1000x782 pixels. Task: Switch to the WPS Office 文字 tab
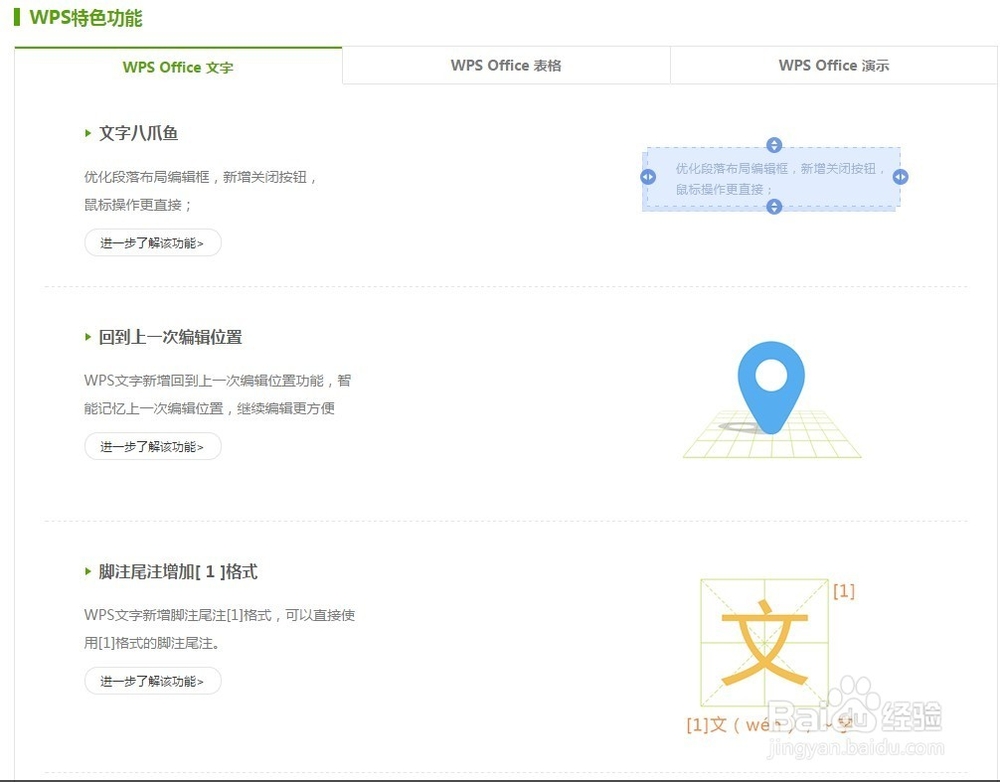tap(178, 66)
